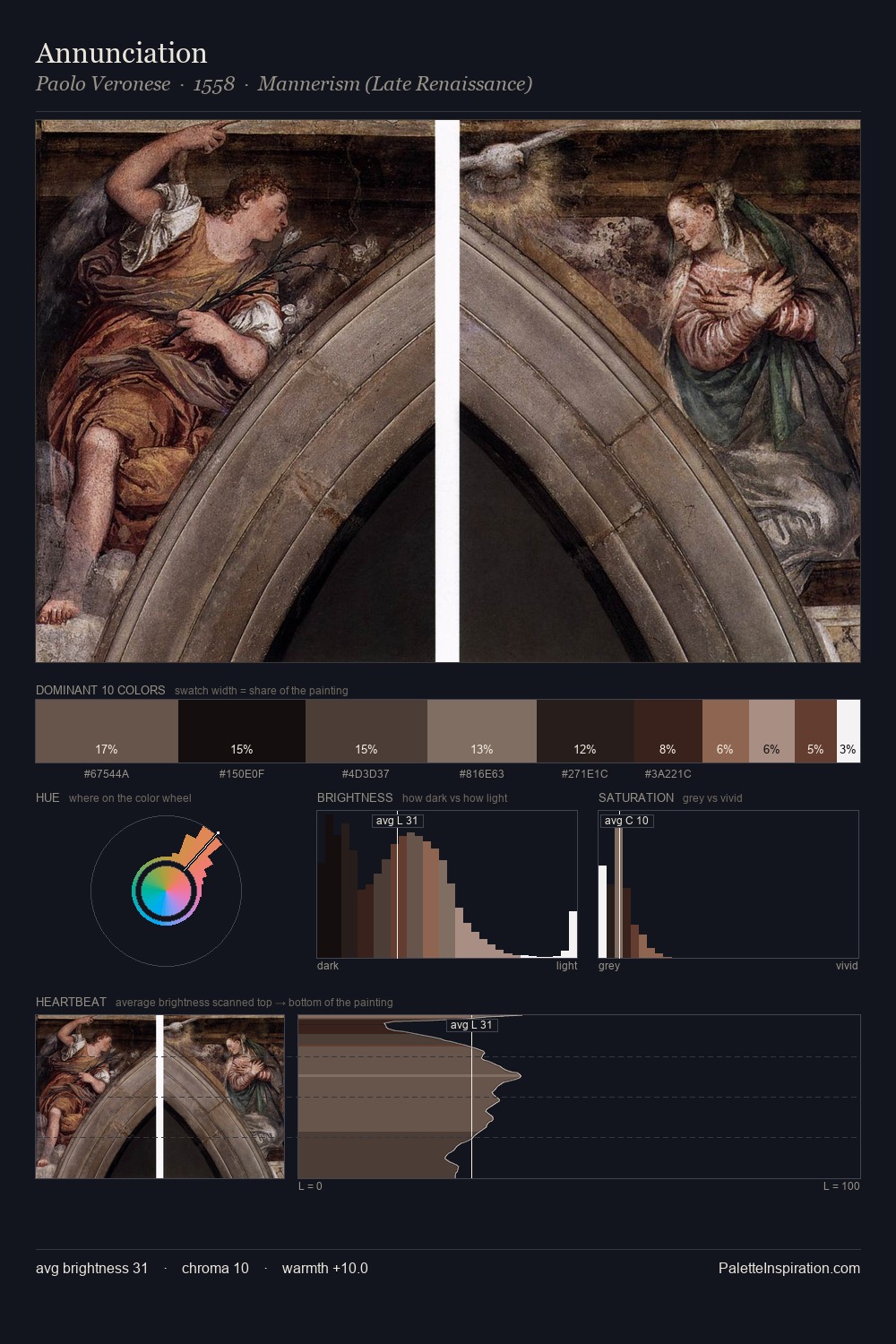
Task: Open the small painting thumbnail in Heartbeat
Action: coord(160,1097)
